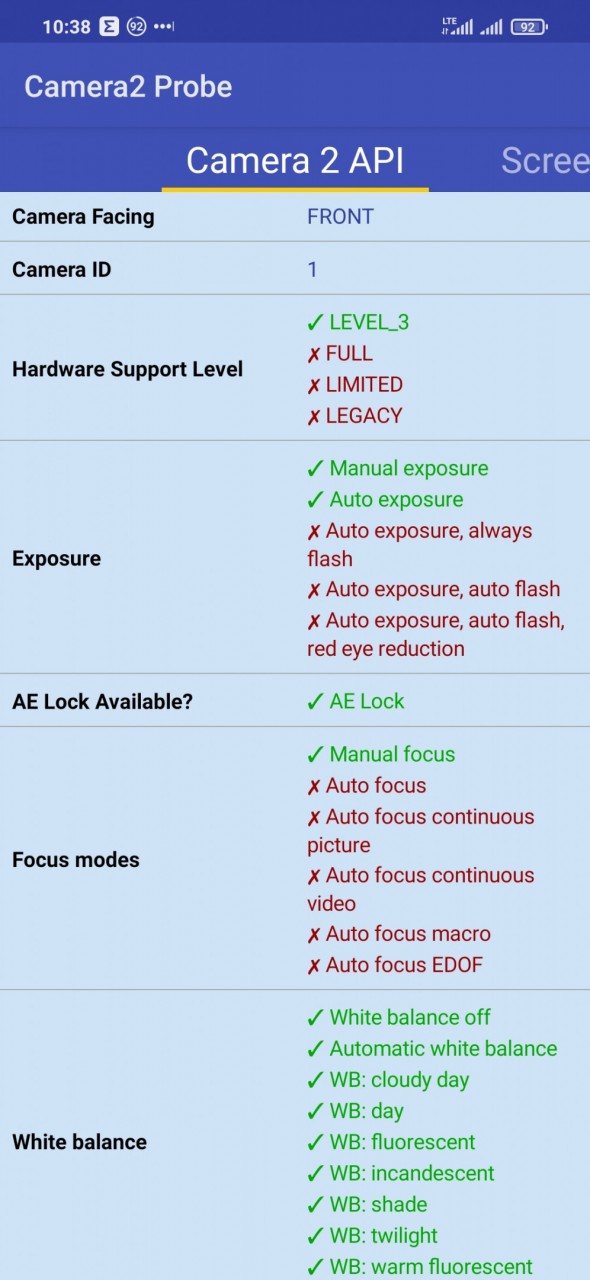Tap the LTE signal strength icon

(x=457, y=27)
